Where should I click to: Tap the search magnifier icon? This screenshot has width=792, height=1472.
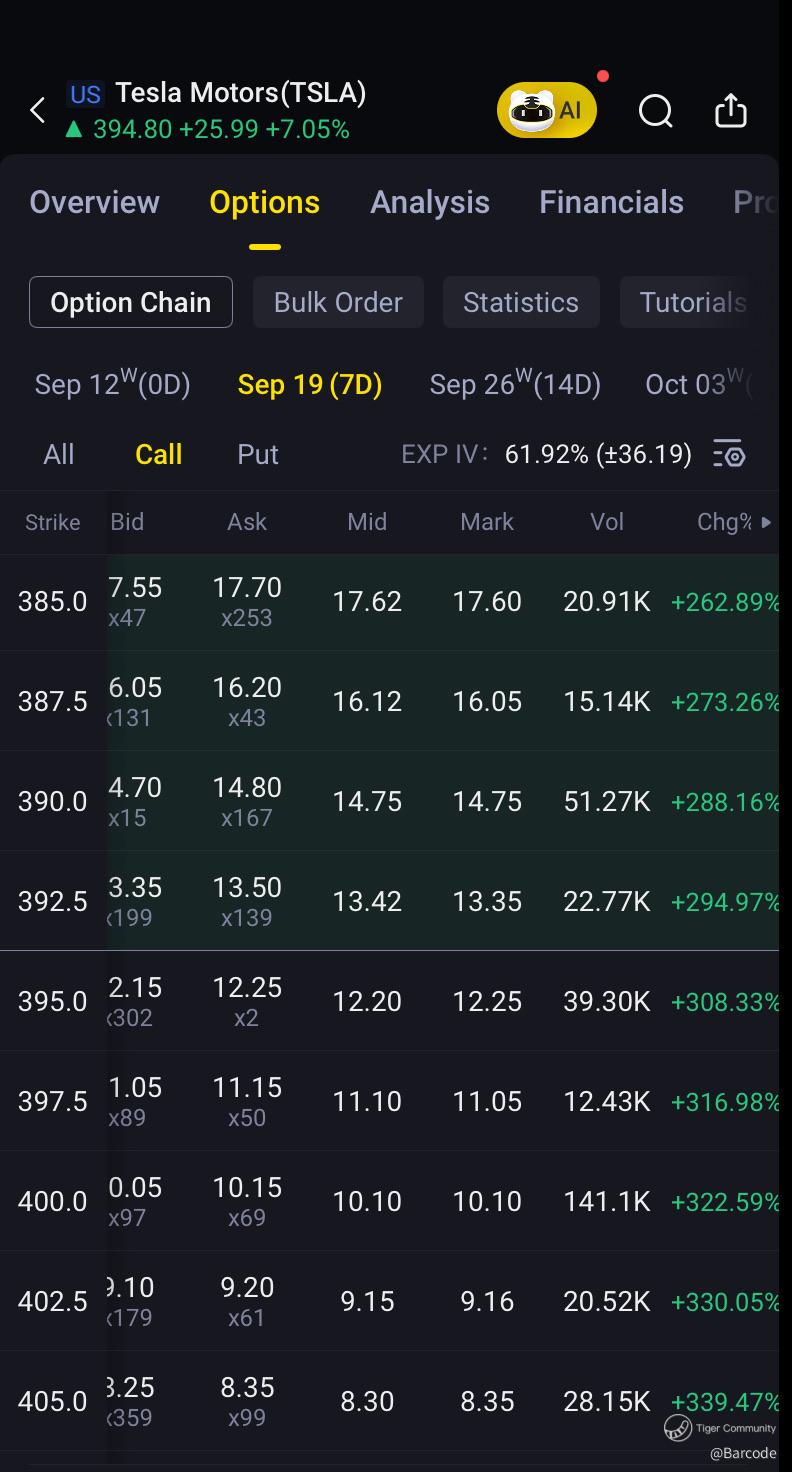pyautogui.click(x=655, y=111)
